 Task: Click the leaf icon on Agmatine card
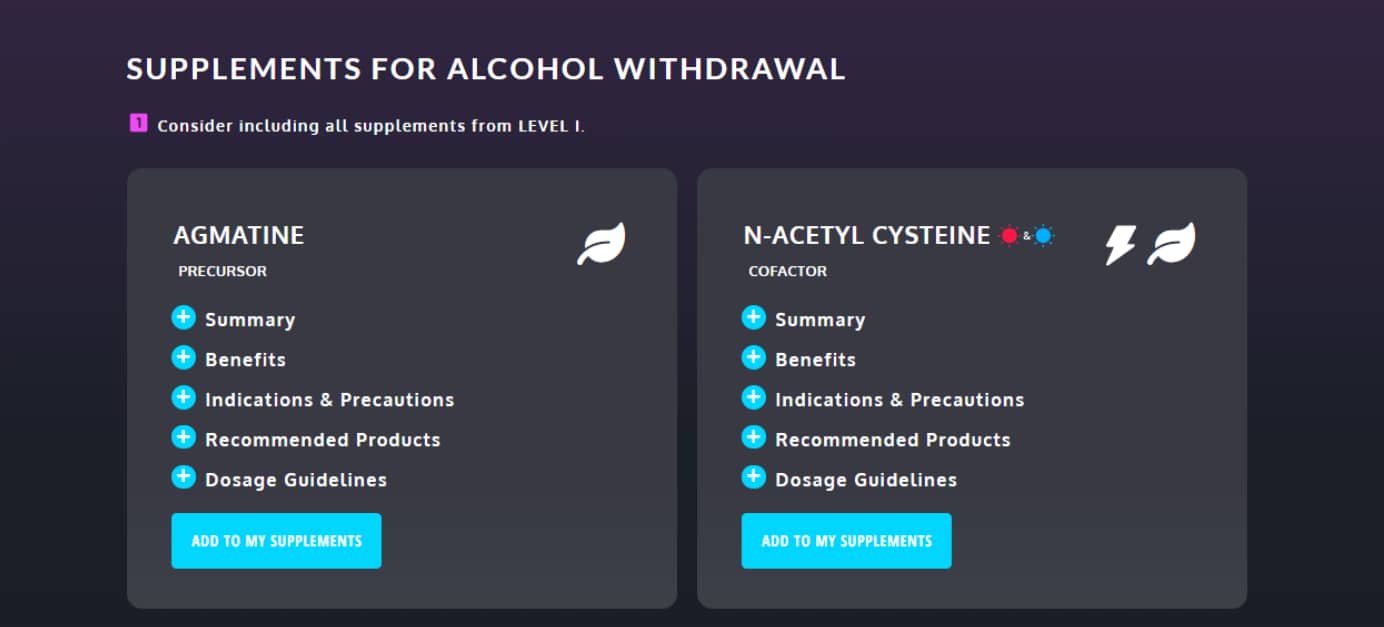(x=601, y=244)
